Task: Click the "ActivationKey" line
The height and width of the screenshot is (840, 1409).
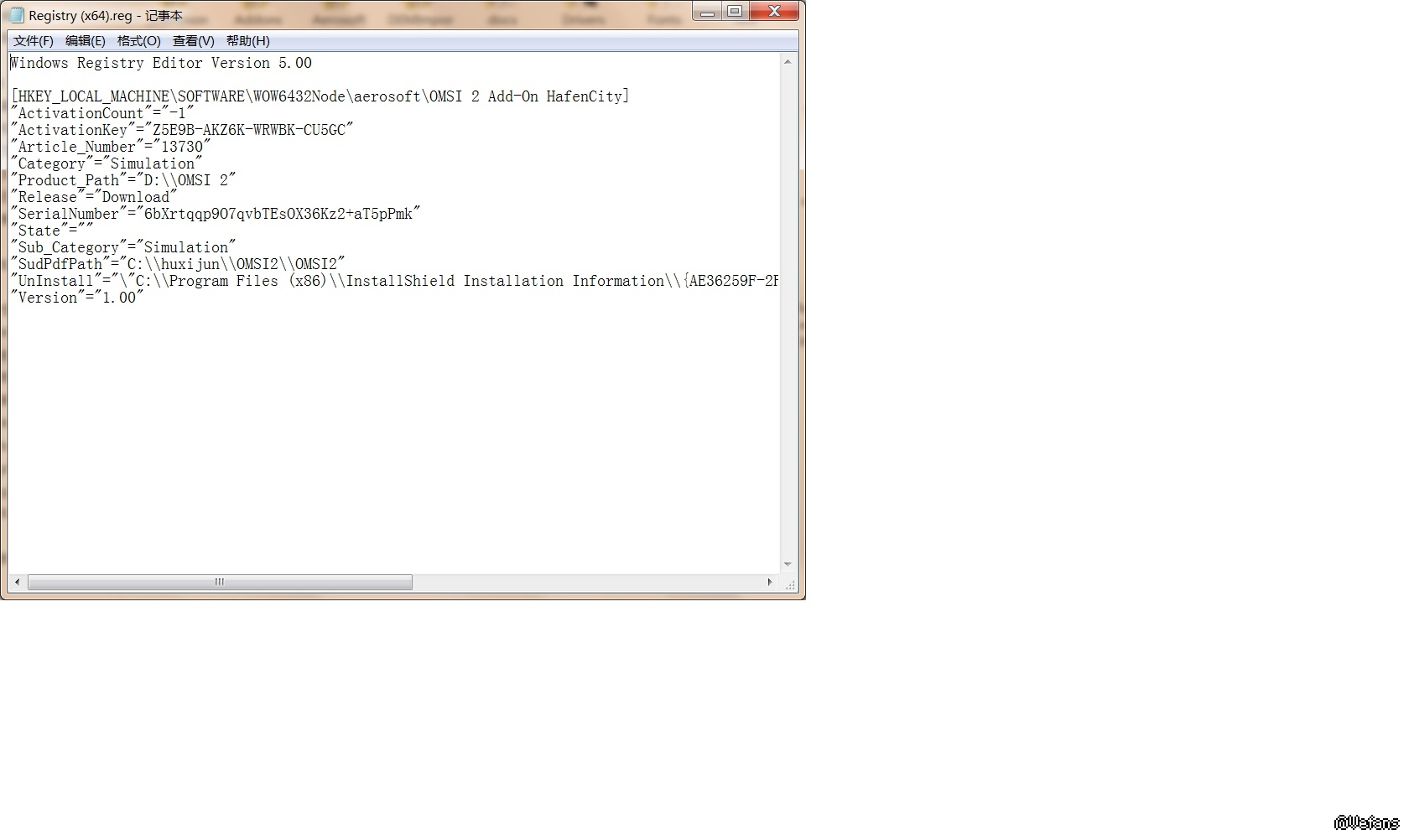Action: point(182,130)
